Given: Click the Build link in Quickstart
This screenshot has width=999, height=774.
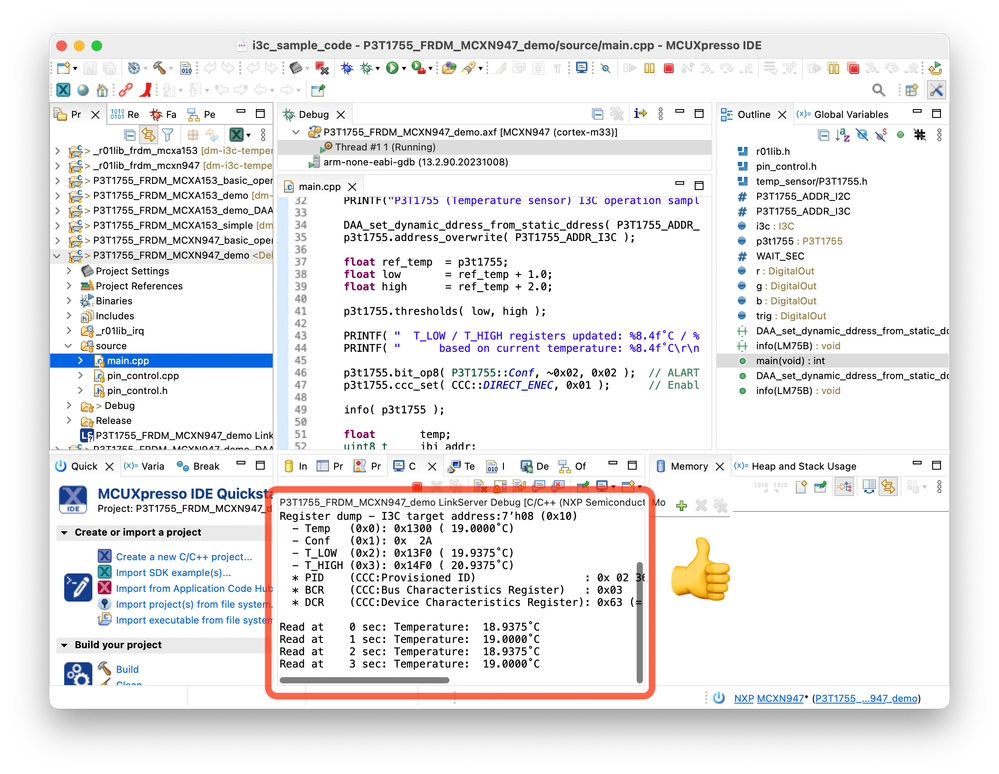Looking at the screenshot, I should (127, 670).
